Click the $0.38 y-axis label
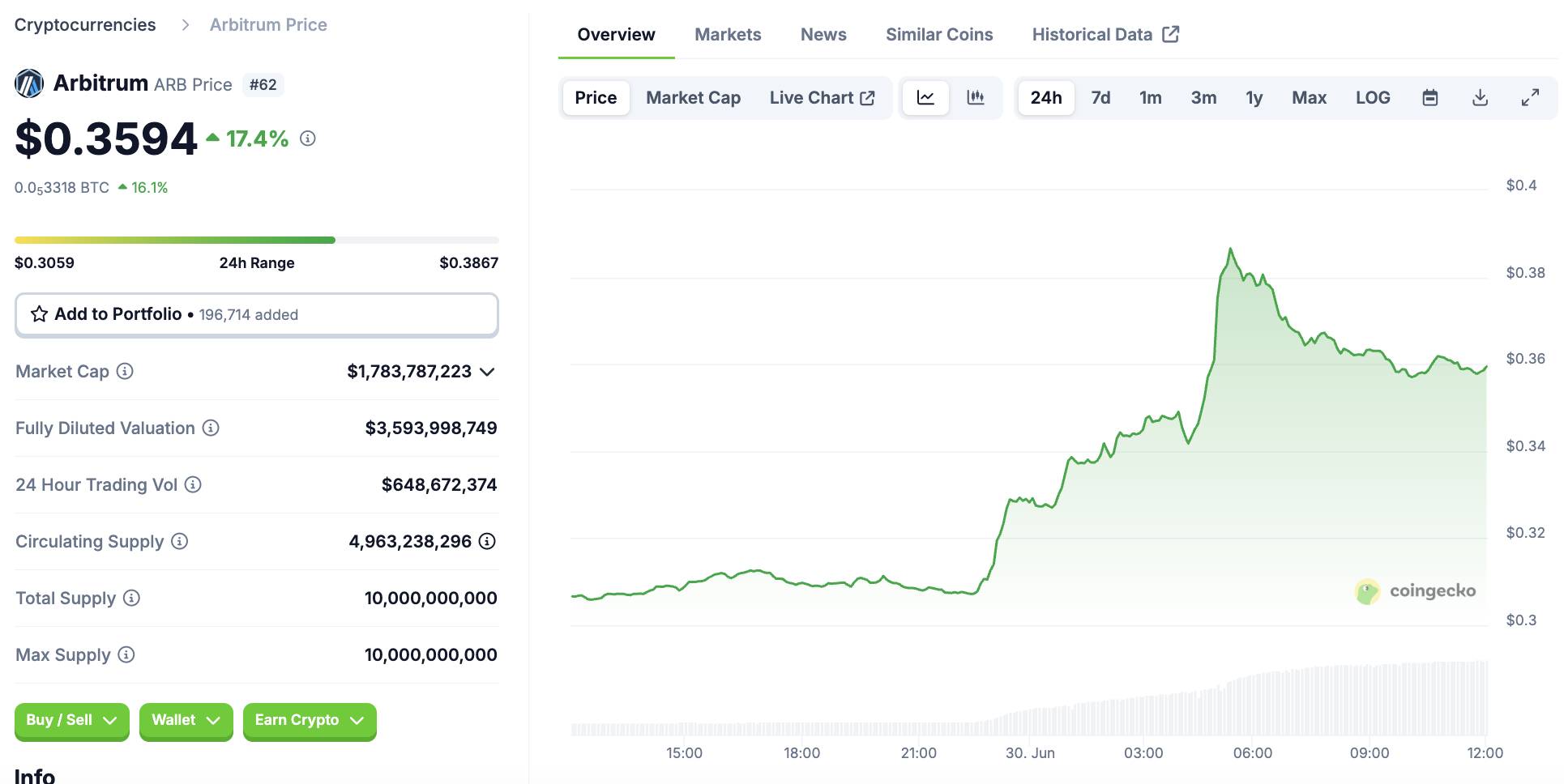The height and width of the screenshot is (784, 1564). 1525,273
